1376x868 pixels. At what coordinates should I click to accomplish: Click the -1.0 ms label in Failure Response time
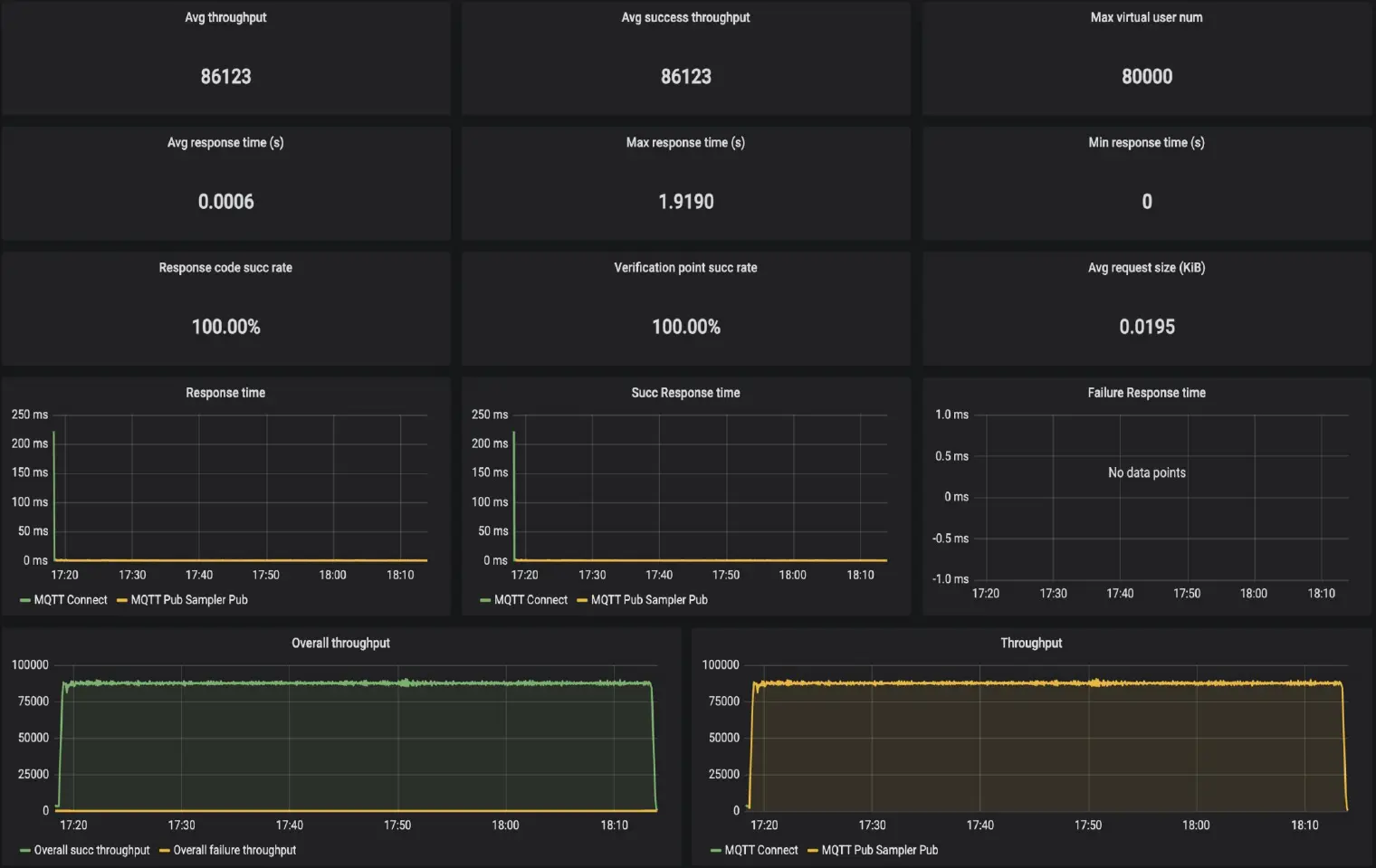(951, 578)
